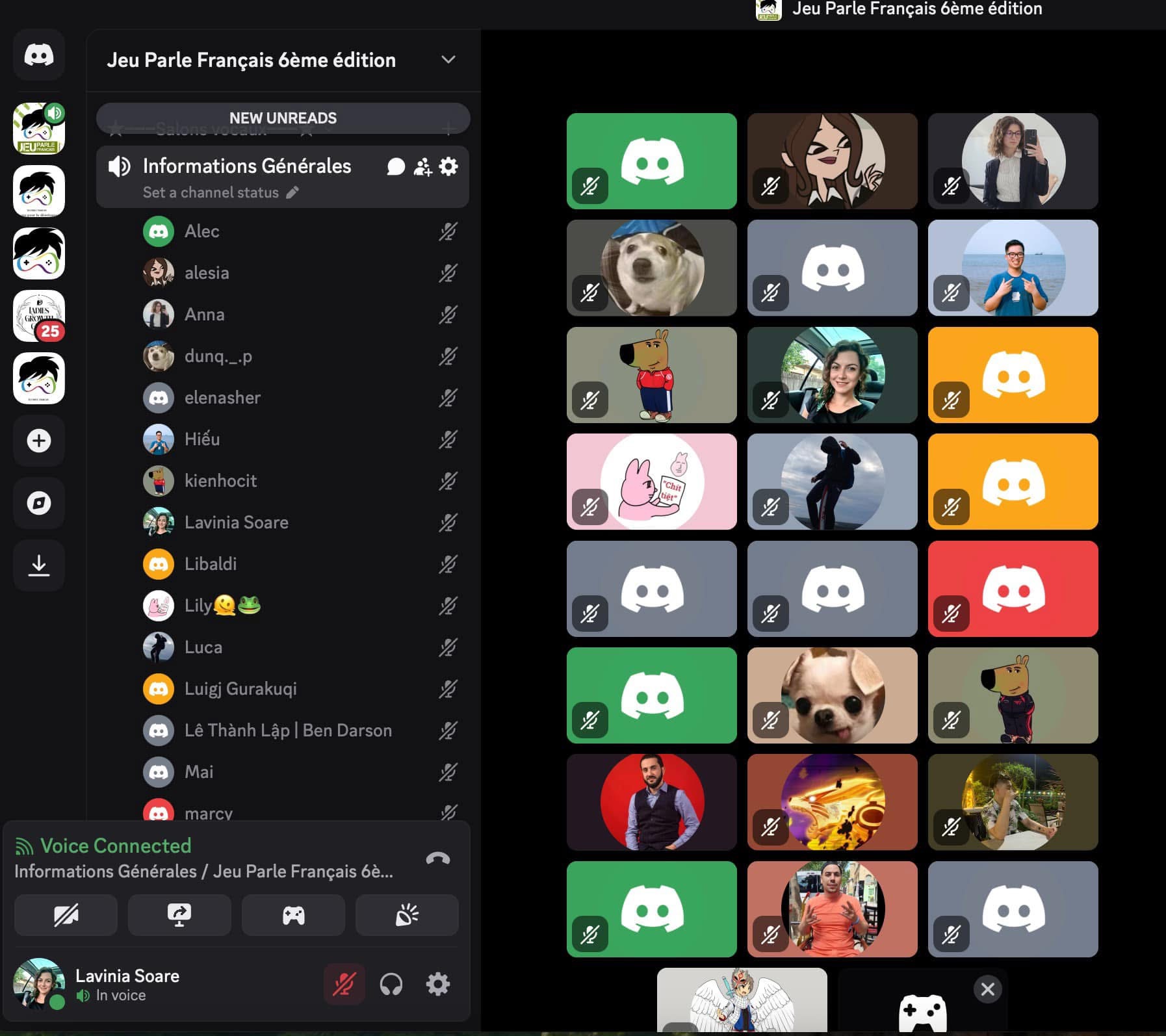Turn on camera in voice panel
This screenshot has height=1036, width=1166.
tap(66, 915)
